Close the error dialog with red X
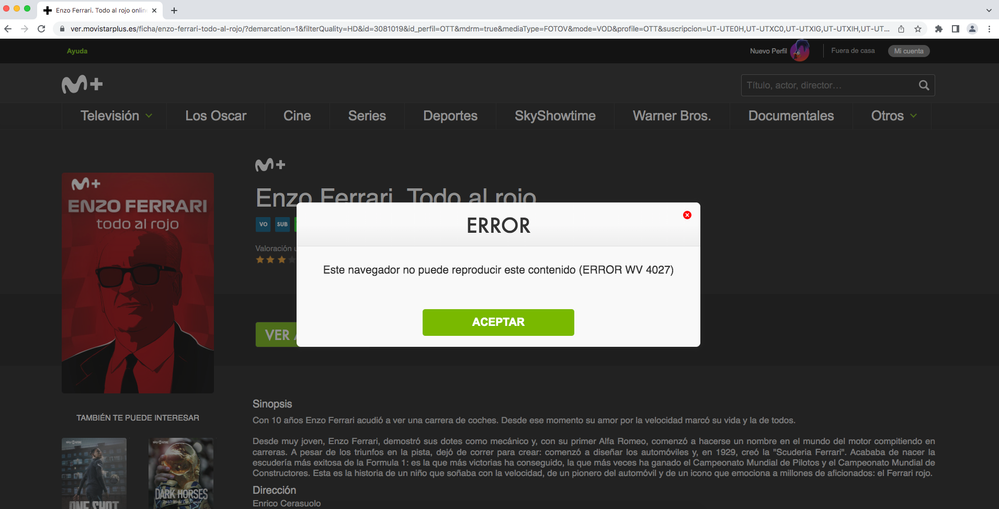 687,215
